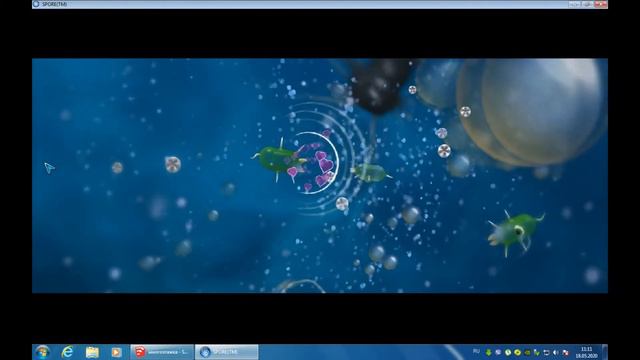Open the network tray icon with the red mark
The width and height of the screenshot is (640, 360).
(566, 352)
